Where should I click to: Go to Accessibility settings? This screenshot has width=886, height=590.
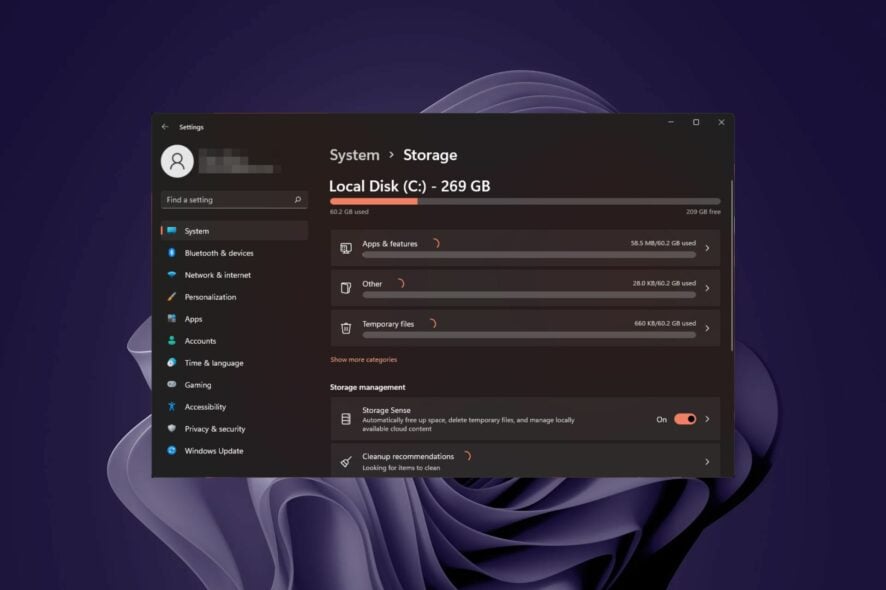234,406
